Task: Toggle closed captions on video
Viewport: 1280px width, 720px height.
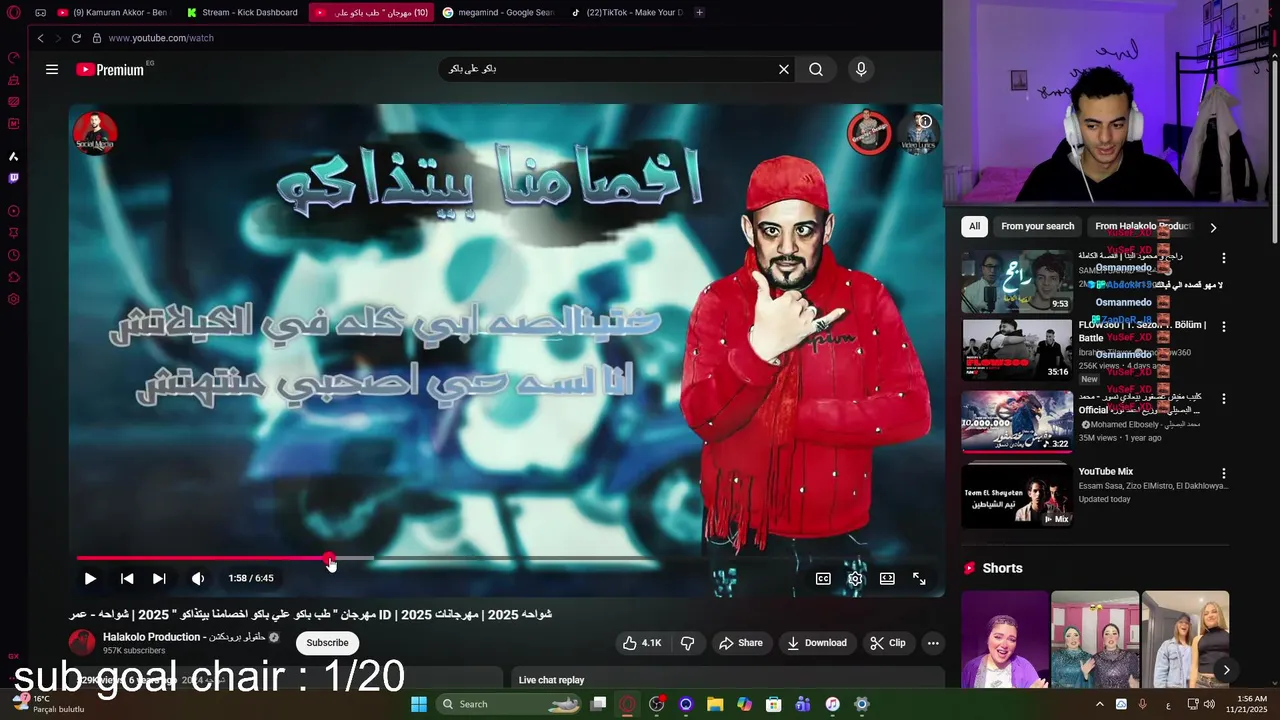Action: point(823,578)
